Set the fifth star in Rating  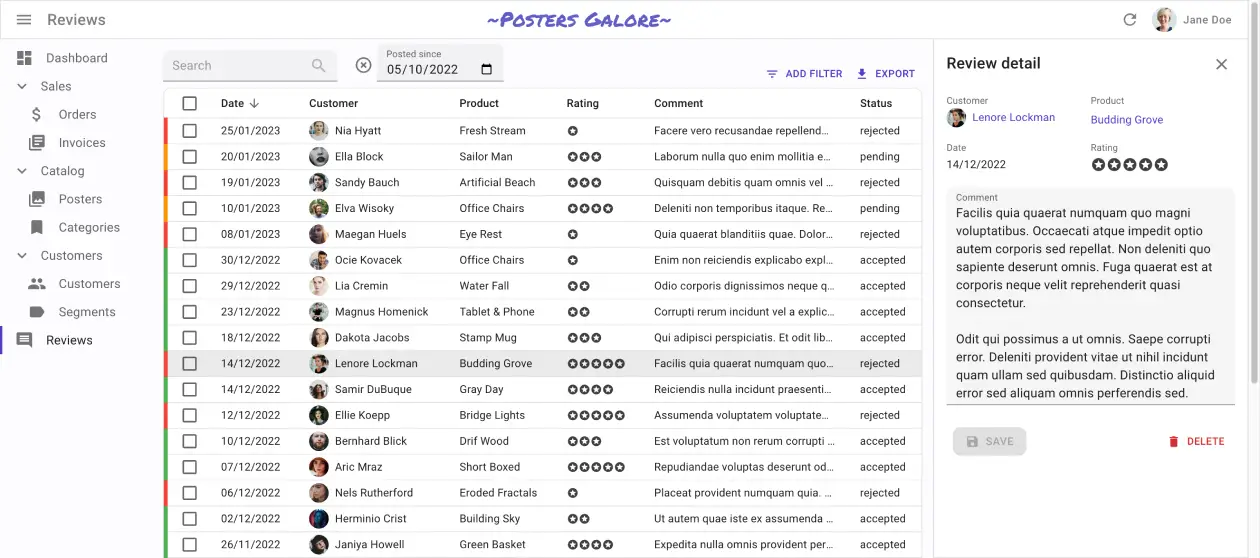click(1161, 165)
